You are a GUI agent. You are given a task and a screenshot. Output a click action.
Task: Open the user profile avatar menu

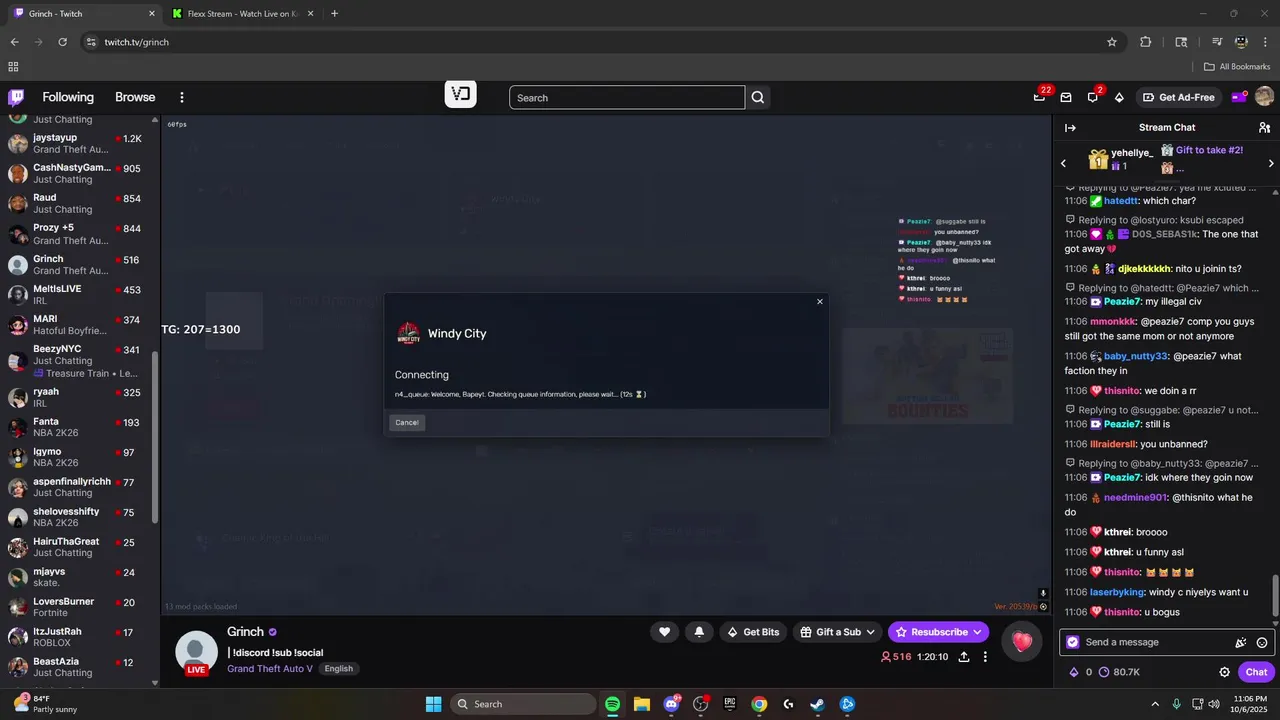coord(1264,97)
